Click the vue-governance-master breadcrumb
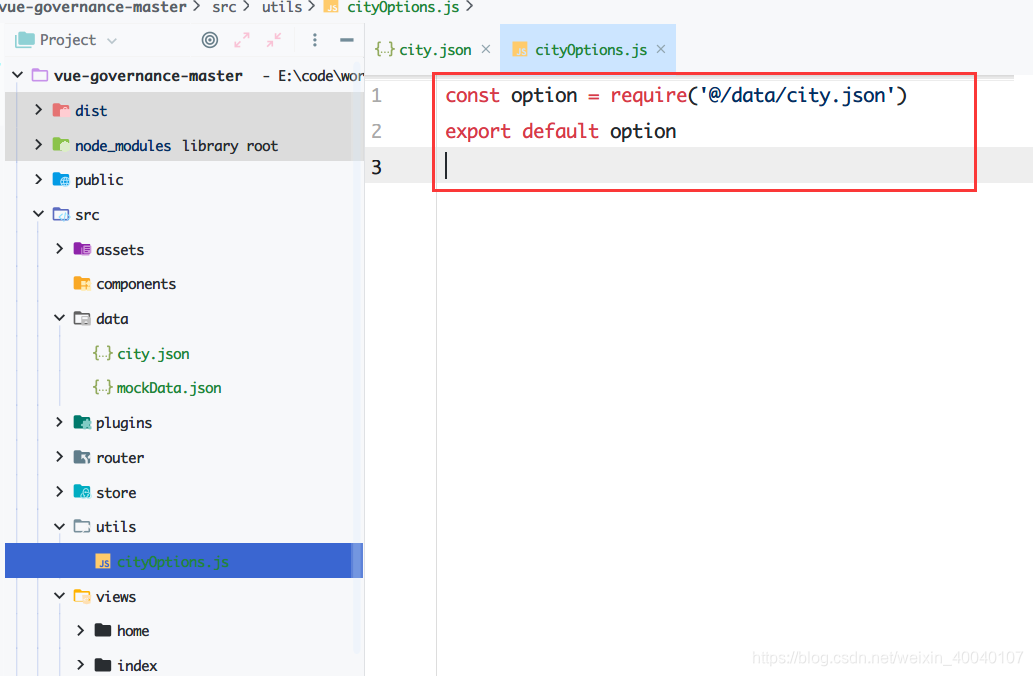 94,7
